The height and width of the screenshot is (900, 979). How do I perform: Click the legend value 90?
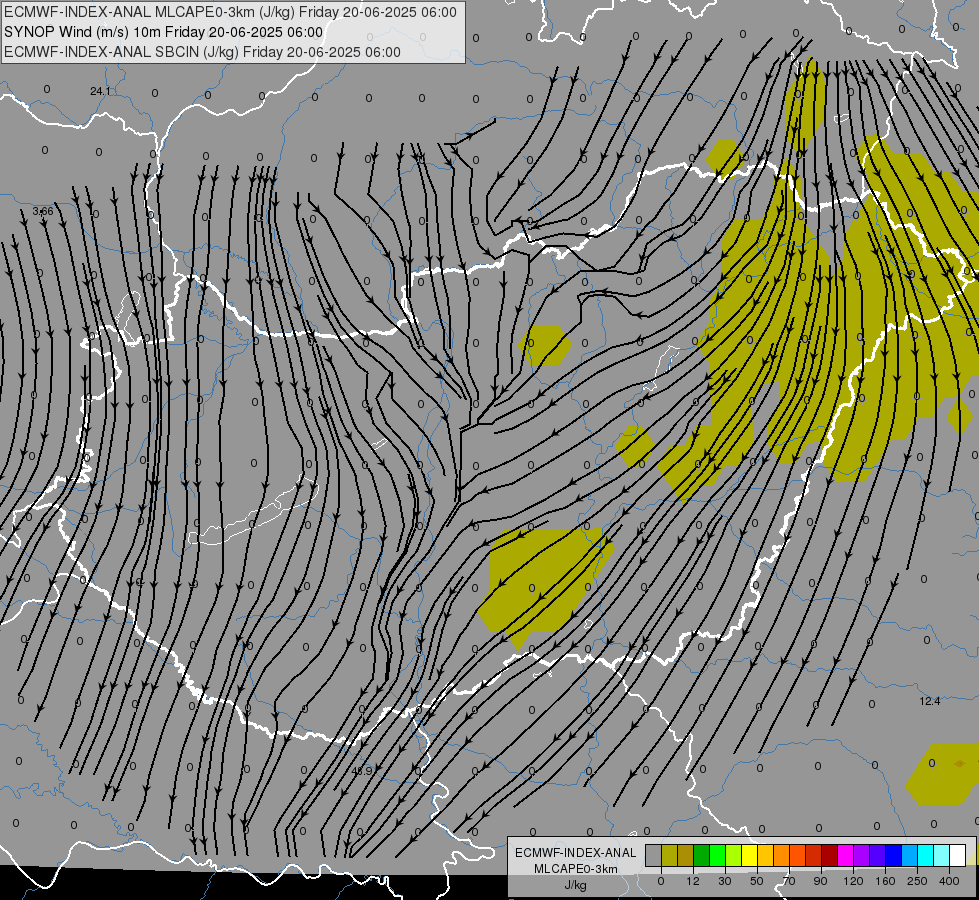point(820,881)
